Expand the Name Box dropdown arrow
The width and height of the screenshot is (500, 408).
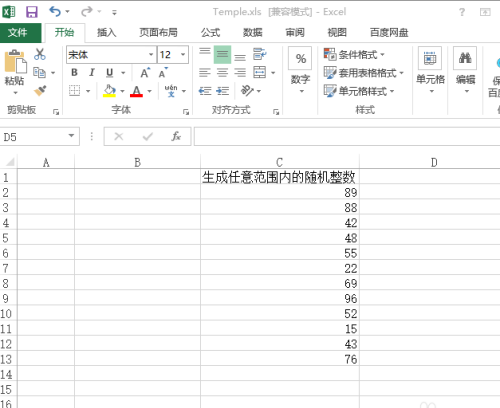[71, 136]
